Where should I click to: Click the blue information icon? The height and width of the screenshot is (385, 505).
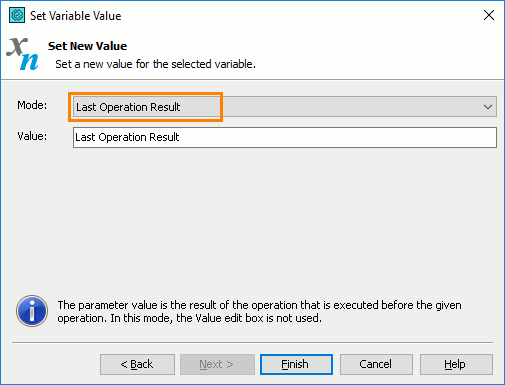[x=32, y=311]
